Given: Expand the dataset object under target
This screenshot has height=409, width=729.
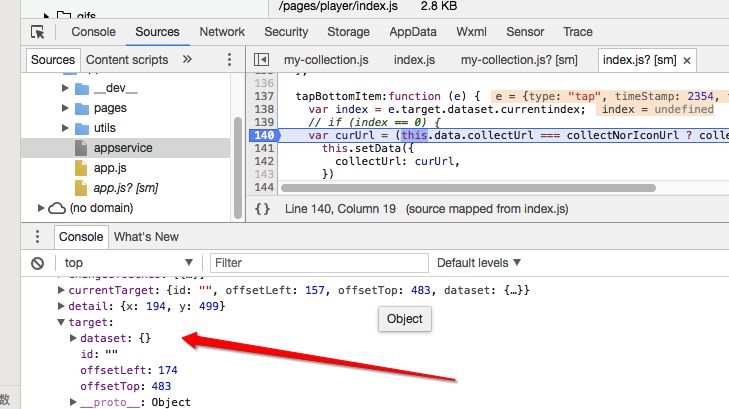Looking at the screenshot, I should pyautogui.click(x=73, y=338).
